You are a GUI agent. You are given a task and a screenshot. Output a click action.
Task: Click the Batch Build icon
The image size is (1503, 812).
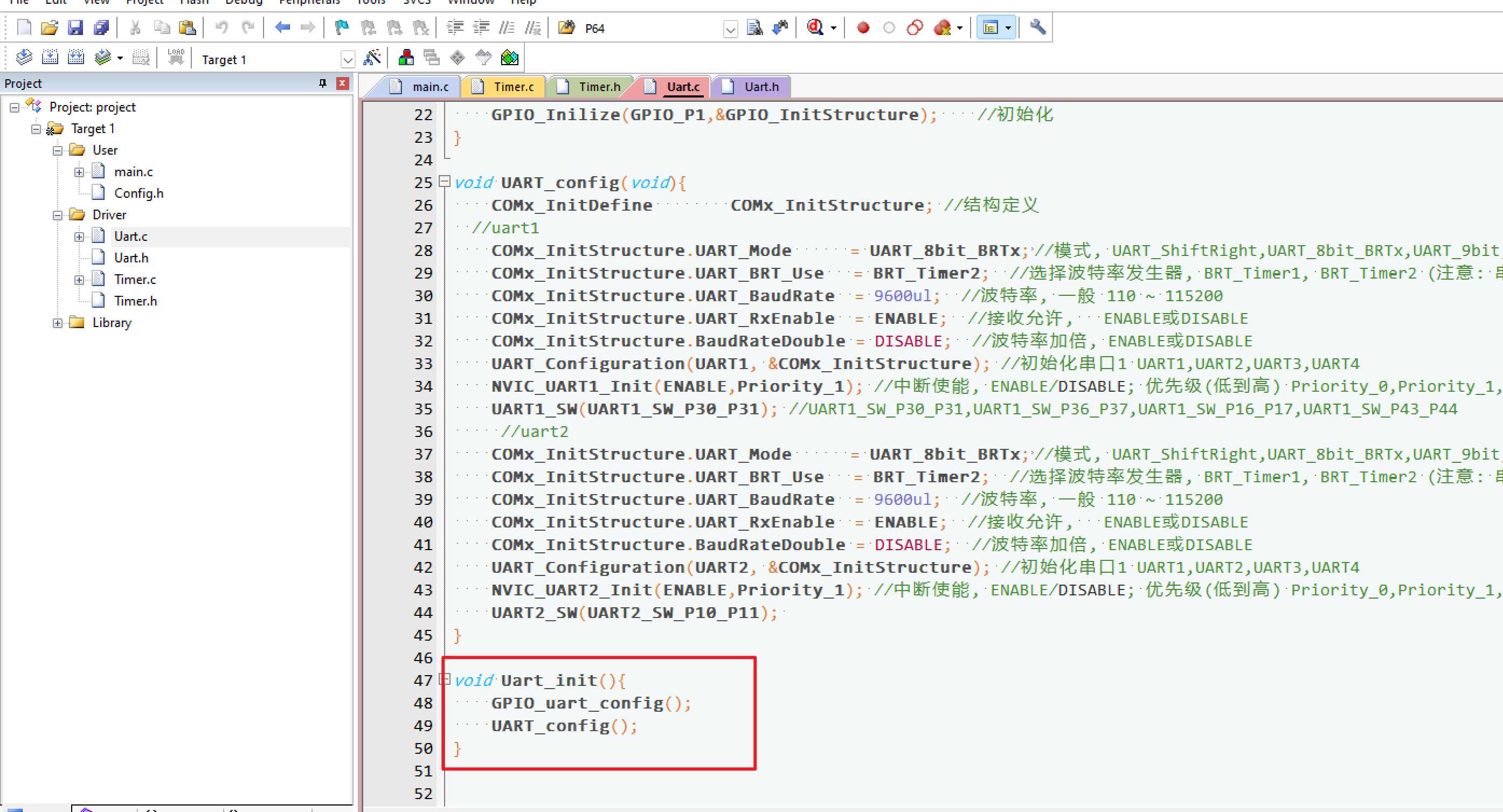click(103, 58)
